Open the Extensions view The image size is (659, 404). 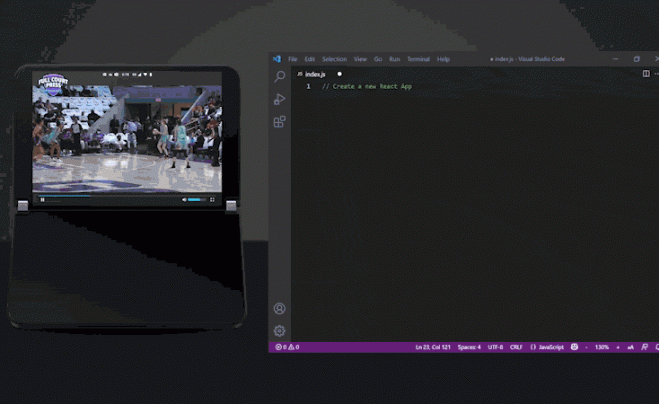[279, 122]
